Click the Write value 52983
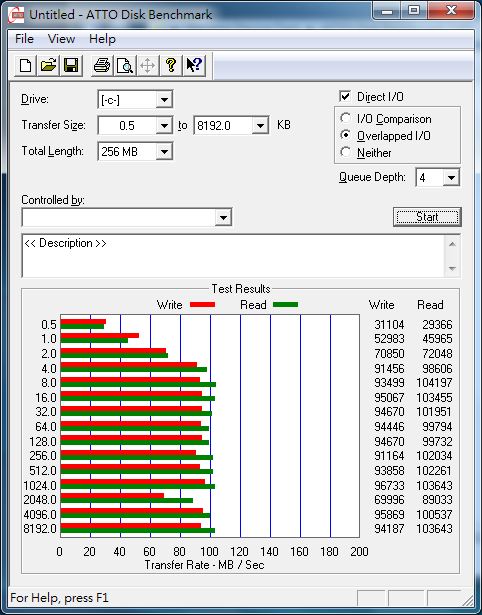482x615 pixels. (389, 338)
